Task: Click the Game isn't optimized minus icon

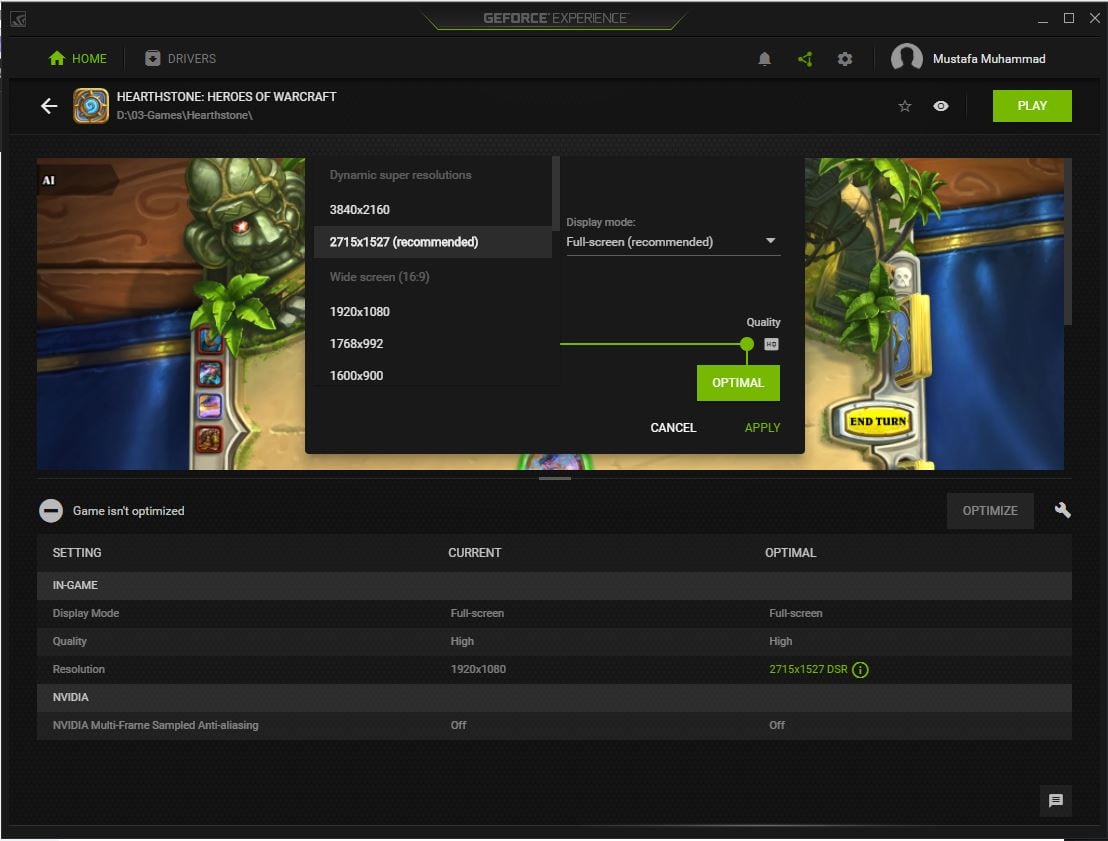Action: tap(51, 510)
